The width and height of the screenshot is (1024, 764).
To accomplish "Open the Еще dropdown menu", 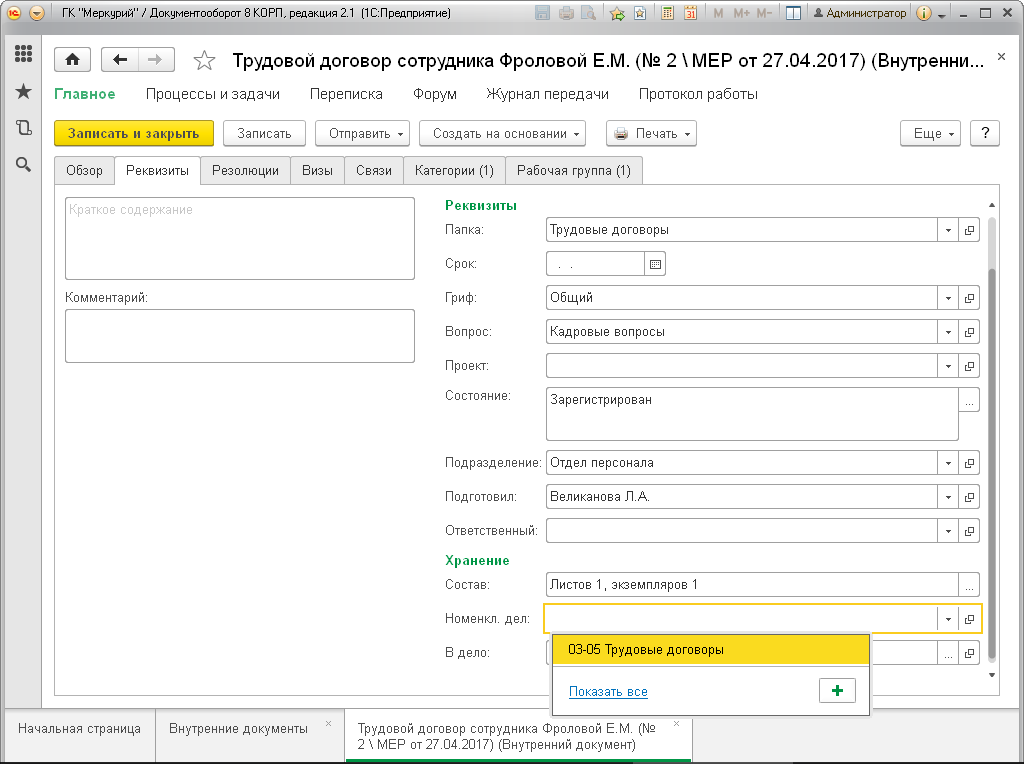I will (x=931, y=133).
